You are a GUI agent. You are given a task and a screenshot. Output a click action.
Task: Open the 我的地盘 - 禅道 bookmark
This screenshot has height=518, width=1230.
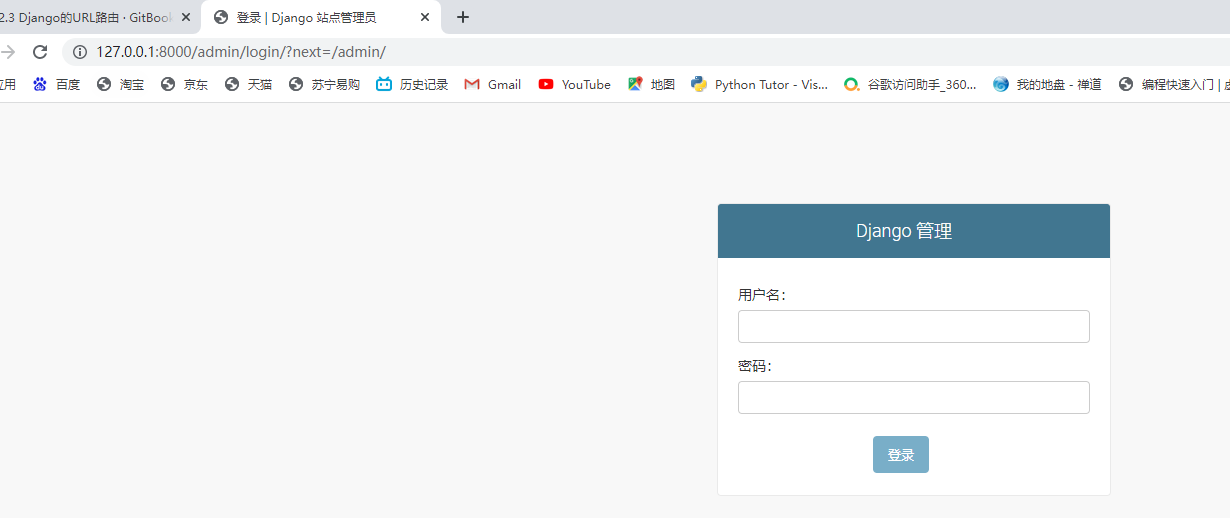pyautogui.click(x=1048, y=85)
